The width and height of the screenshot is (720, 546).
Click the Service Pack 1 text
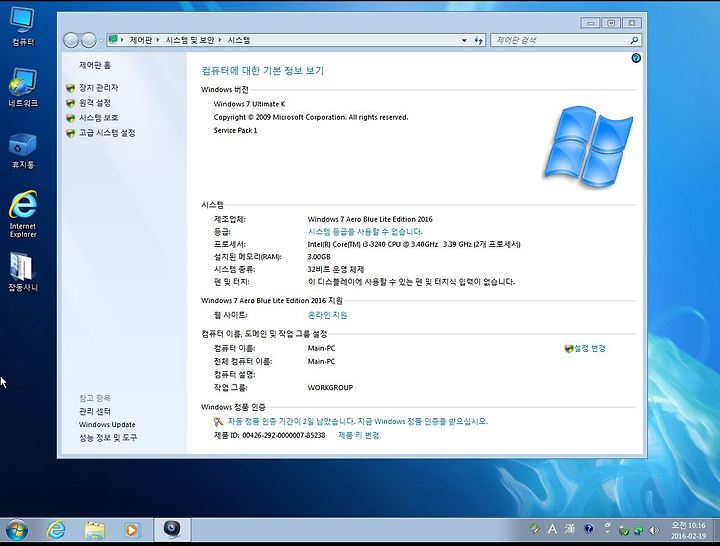pyautogui.click(x=235, y=130)
